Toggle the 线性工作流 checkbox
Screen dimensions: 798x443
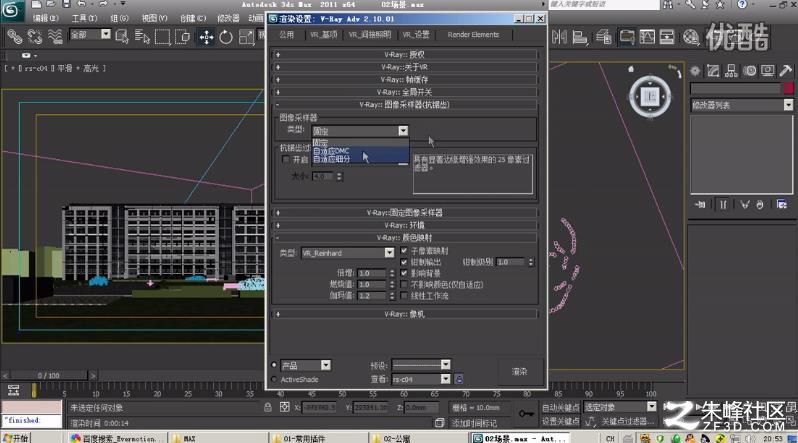(x=404, y=295)
